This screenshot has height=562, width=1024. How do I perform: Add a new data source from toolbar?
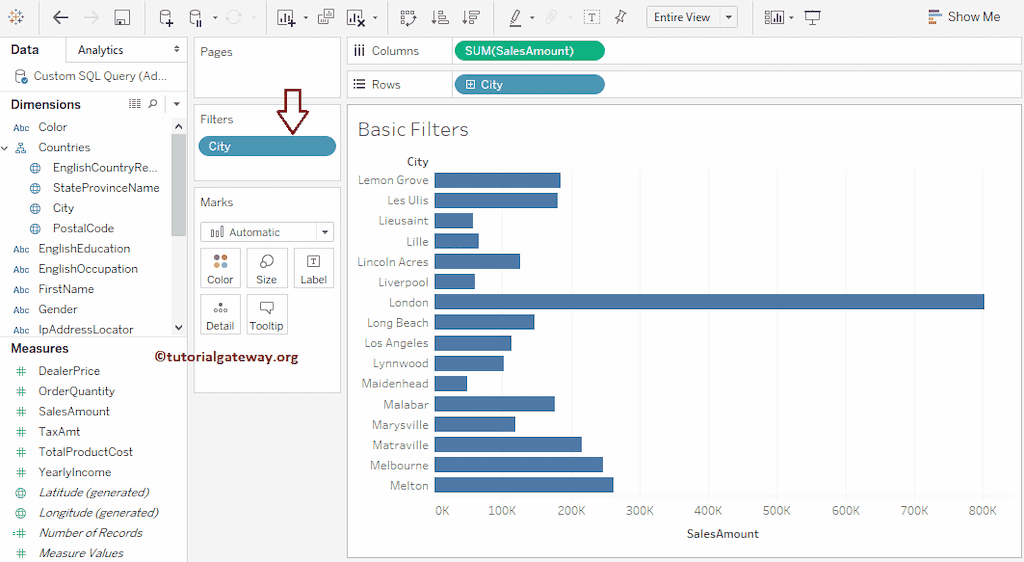pyautogui.click(x=166, y=17)
